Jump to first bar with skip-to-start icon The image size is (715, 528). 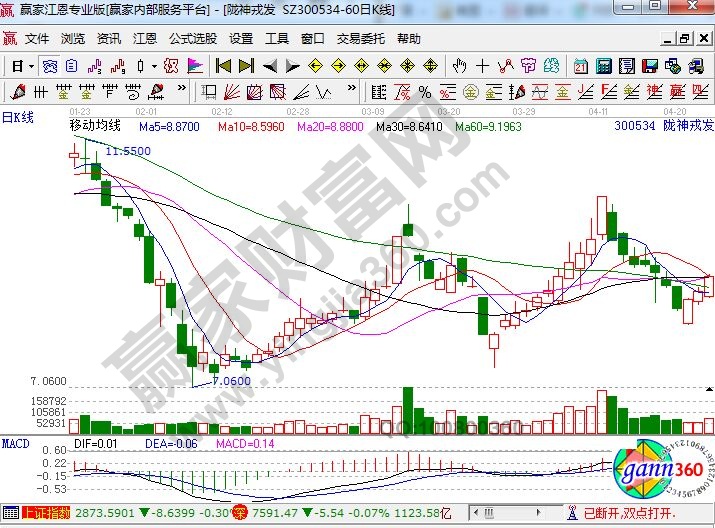(x=223, y=66)
